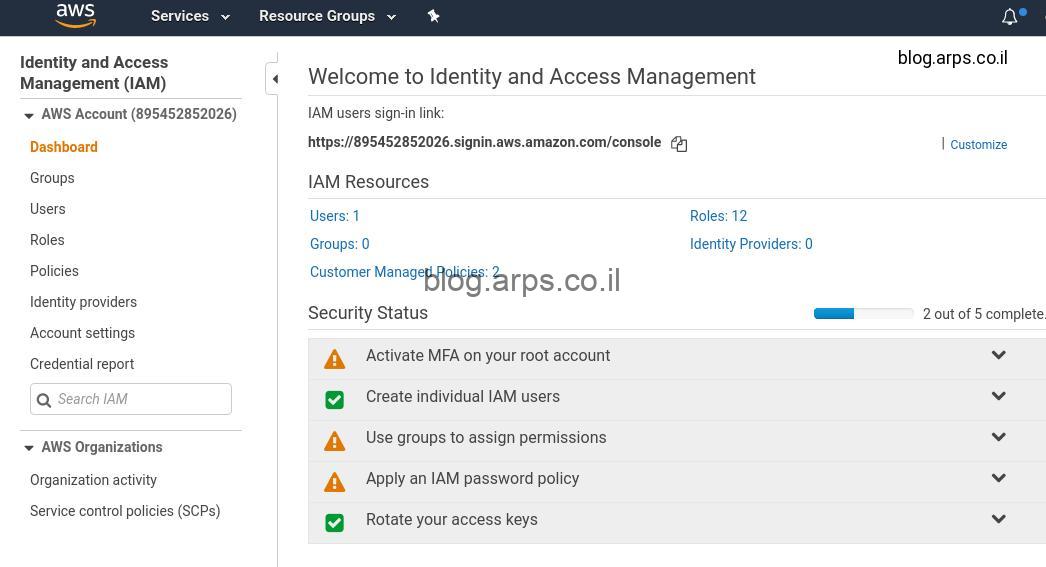1046x567 pixels.
Task: Click the Create individual IAM users text
Action: point(462,396)
